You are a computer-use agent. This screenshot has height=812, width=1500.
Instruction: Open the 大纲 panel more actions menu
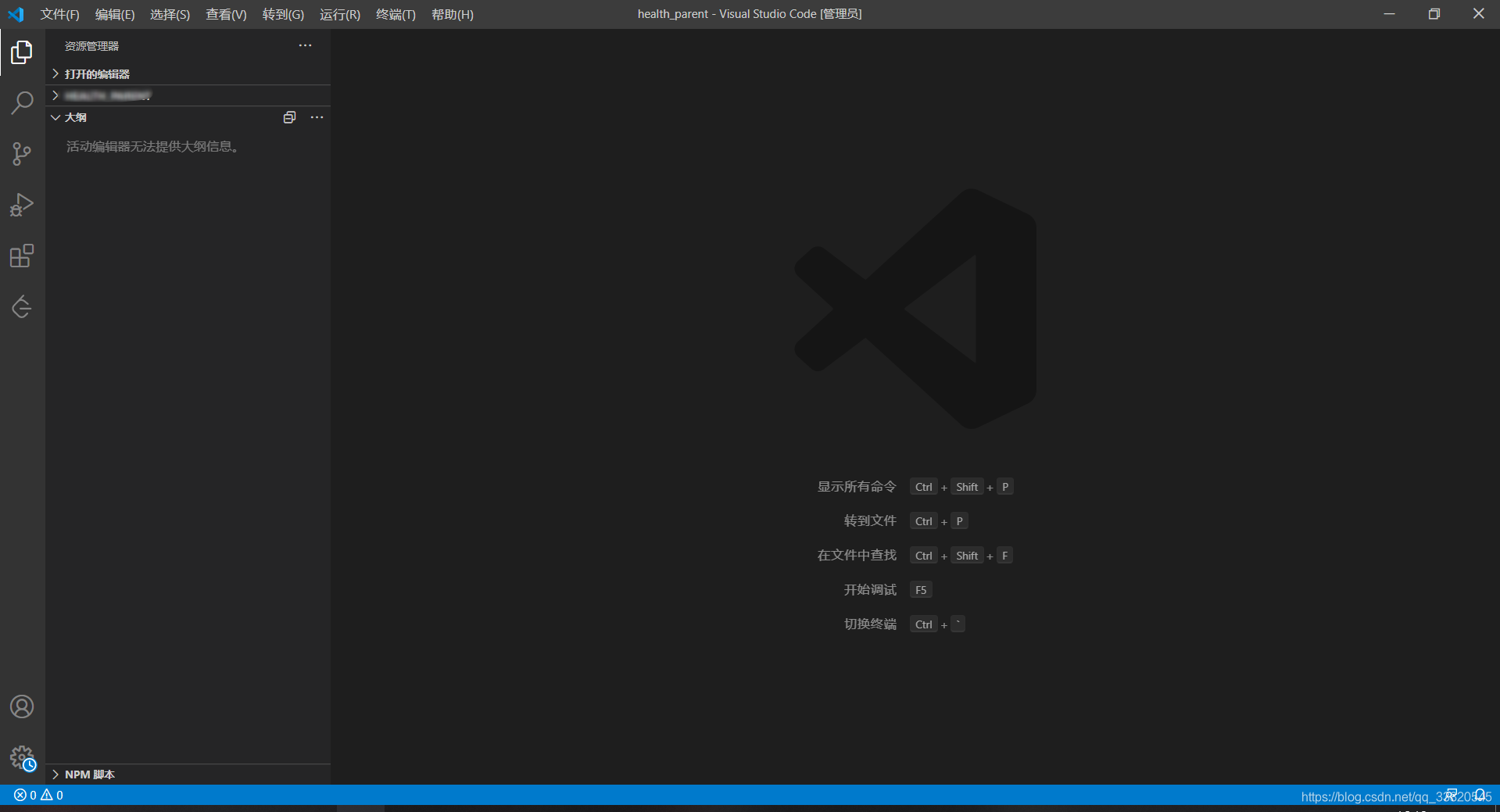(x=317, y=117)
